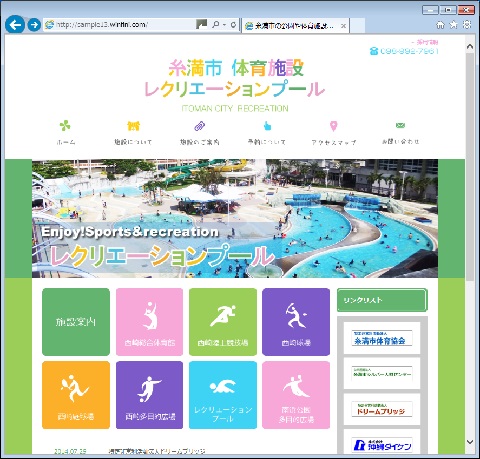Open the Favorites star icon

click(x=454, y=25)
